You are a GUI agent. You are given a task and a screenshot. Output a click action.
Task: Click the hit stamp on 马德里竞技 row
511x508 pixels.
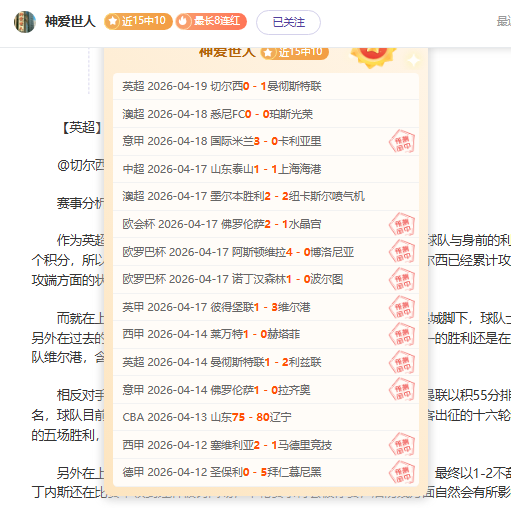(x=402, y=445)
